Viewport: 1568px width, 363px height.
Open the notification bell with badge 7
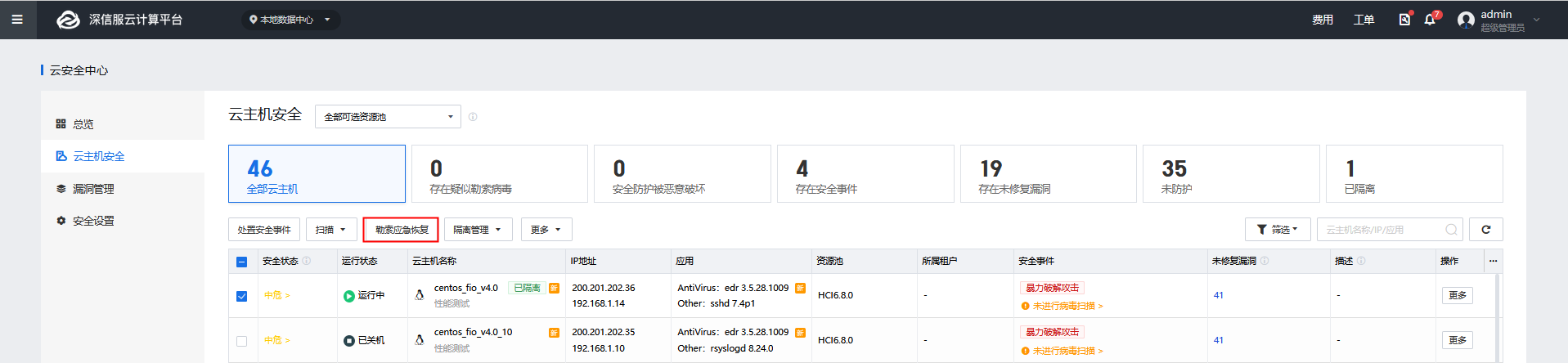click(1431, 19)
